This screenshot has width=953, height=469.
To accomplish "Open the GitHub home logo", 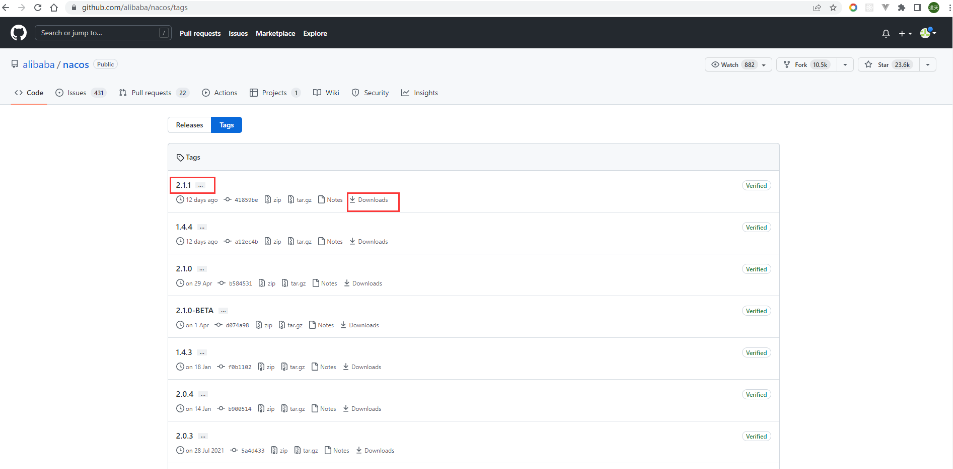I will [x=19, y=33].
